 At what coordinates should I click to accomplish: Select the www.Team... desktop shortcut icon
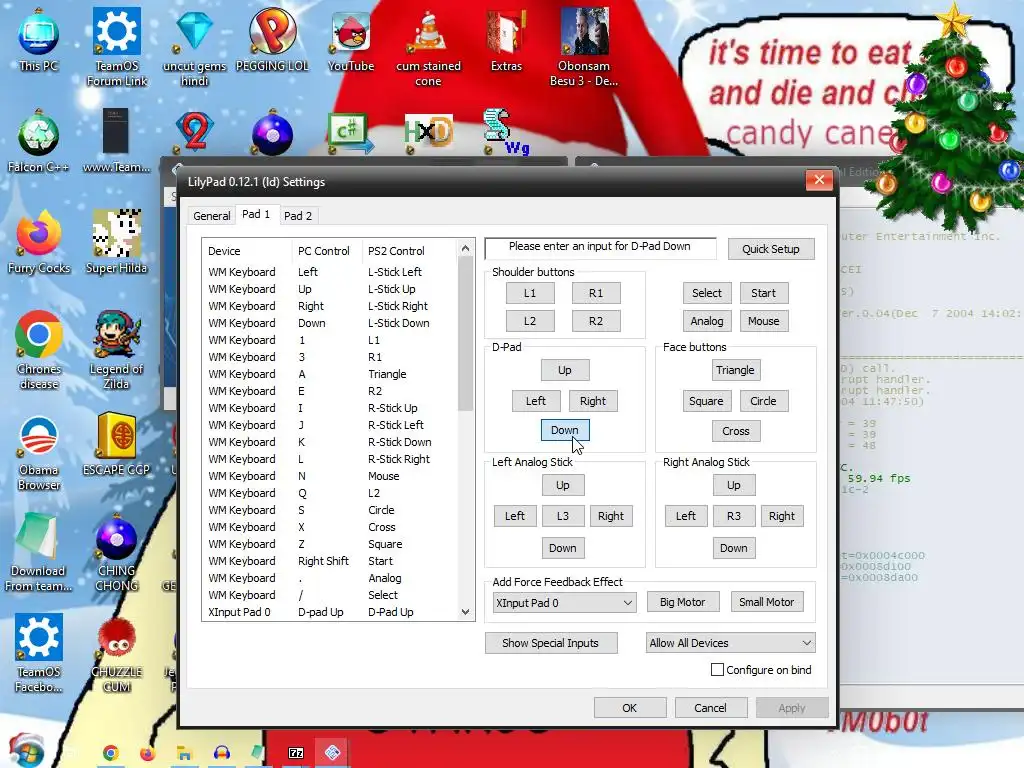(116, 141)
